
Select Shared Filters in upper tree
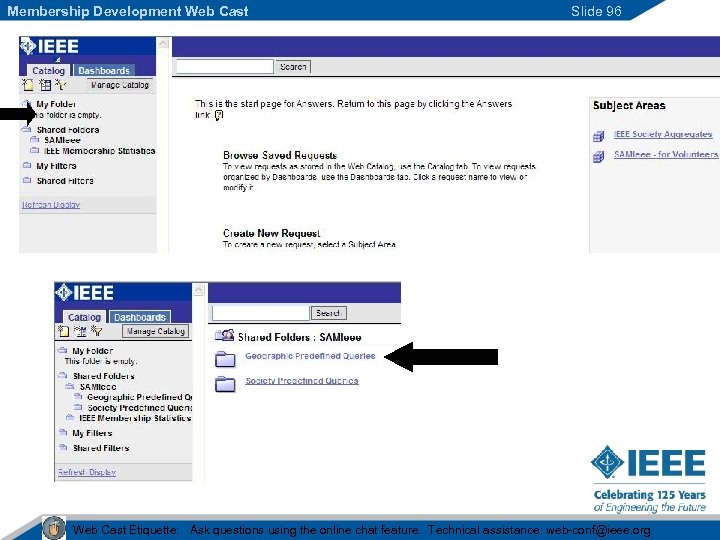tap(65, 181)
